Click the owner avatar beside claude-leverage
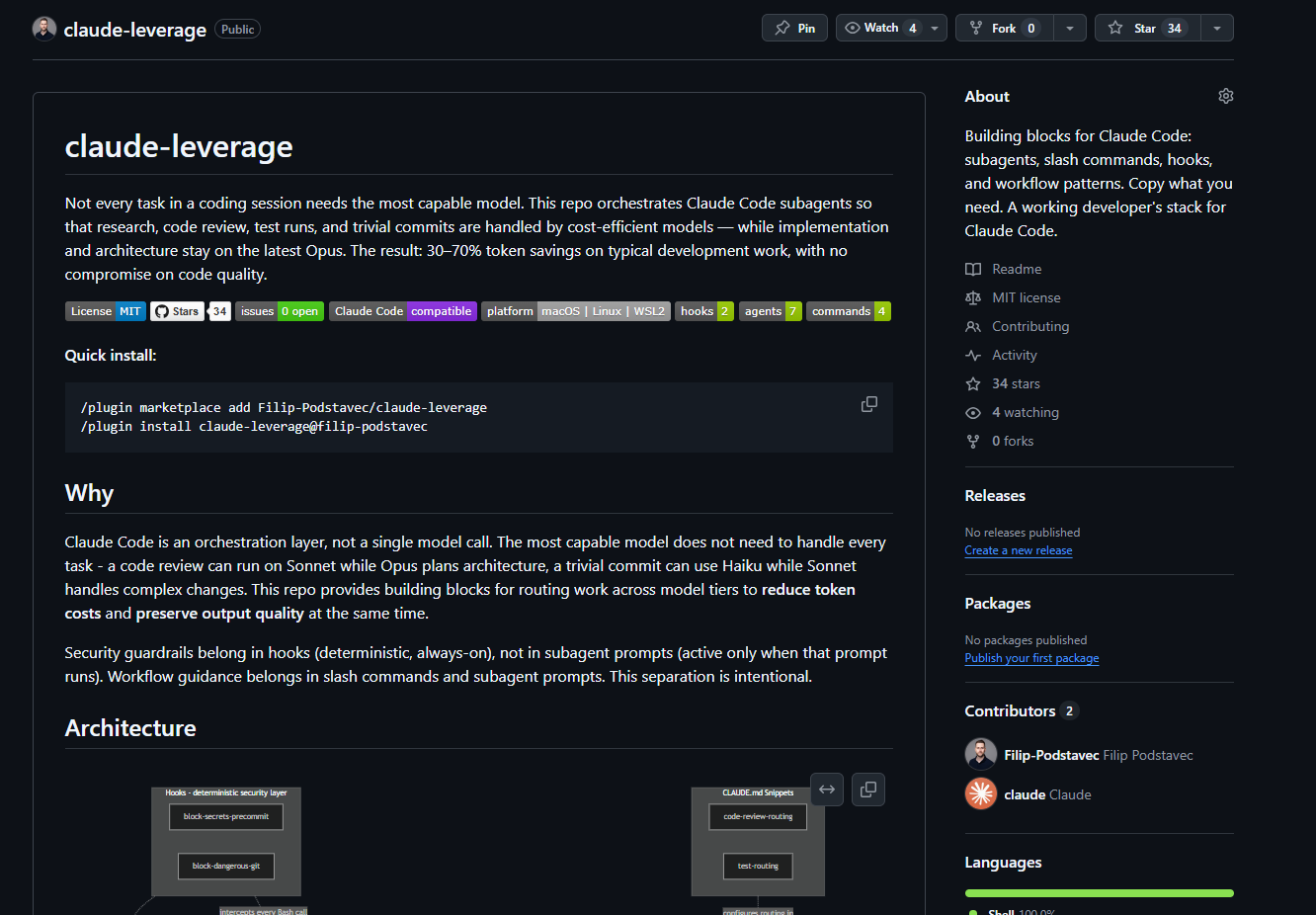1316x915 pixels. click(x=44, y=29)
